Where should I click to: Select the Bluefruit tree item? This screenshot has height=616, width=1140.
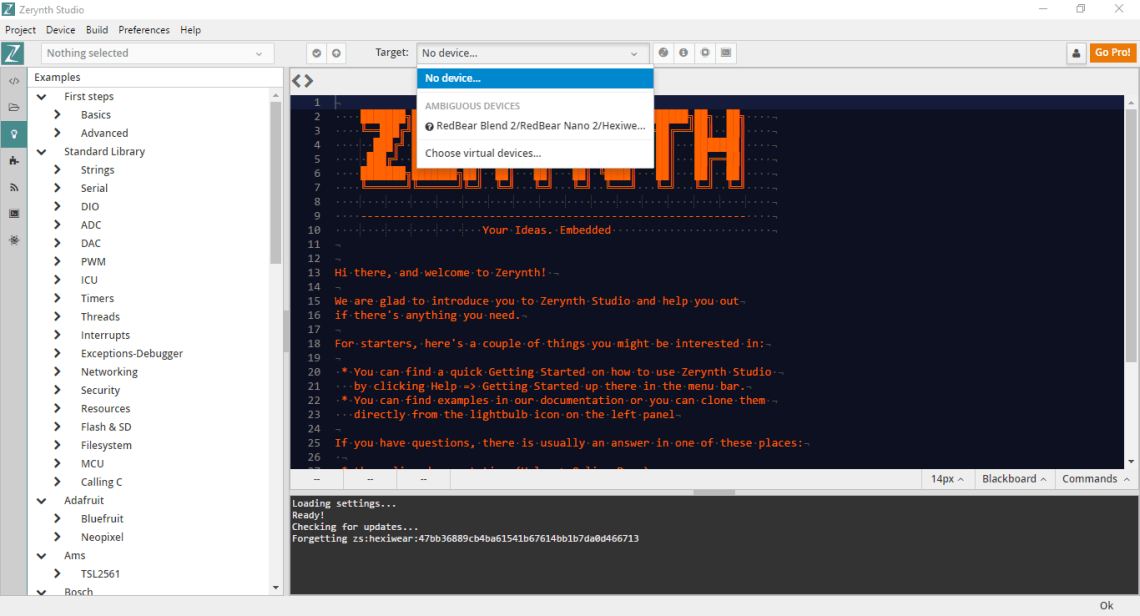103,519
